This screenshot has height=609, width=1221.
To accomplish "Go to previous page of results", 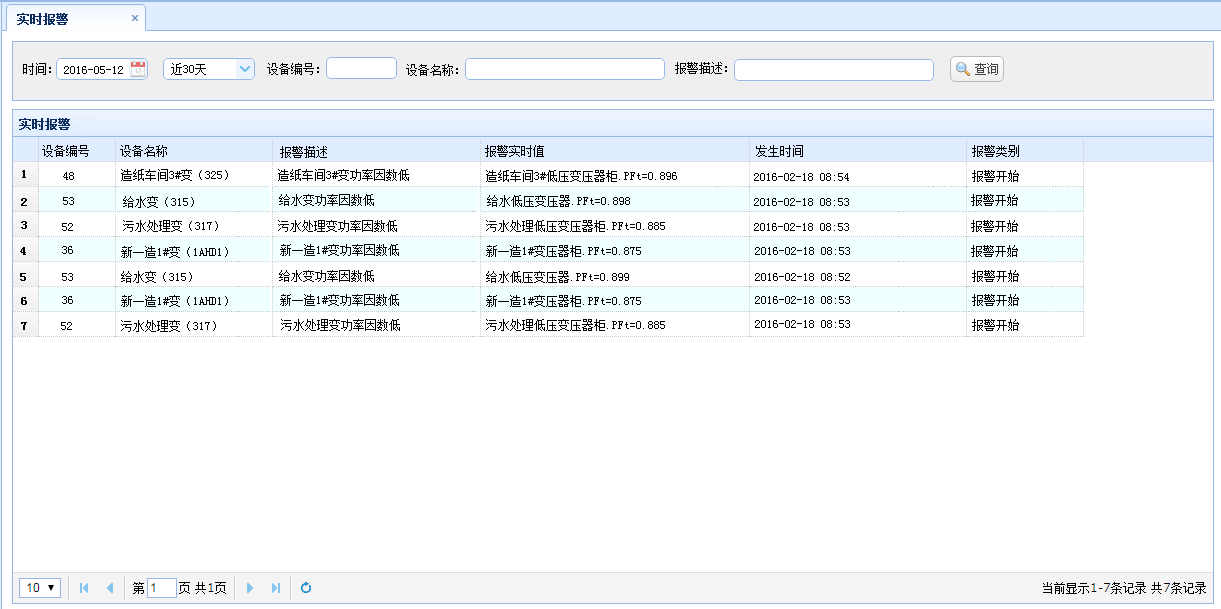I will (x=109, y=588).
